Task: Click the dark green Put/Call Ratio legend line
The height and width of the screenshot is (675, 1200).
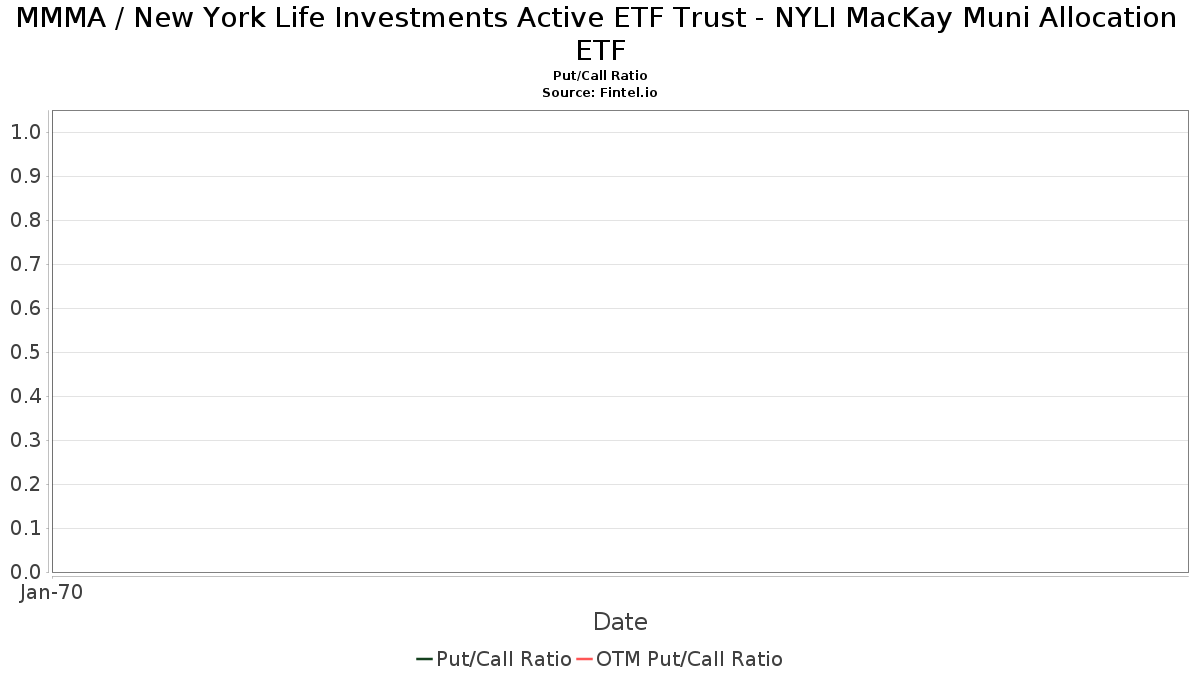Action: [x=424, y=659]
